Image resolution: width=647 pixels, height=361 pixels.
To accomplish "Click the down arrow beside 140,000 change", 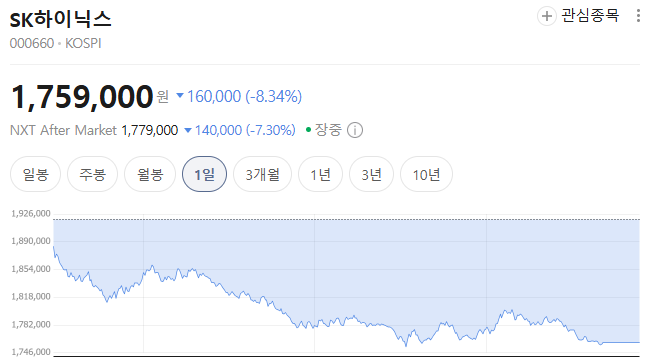I will (188, 130).
